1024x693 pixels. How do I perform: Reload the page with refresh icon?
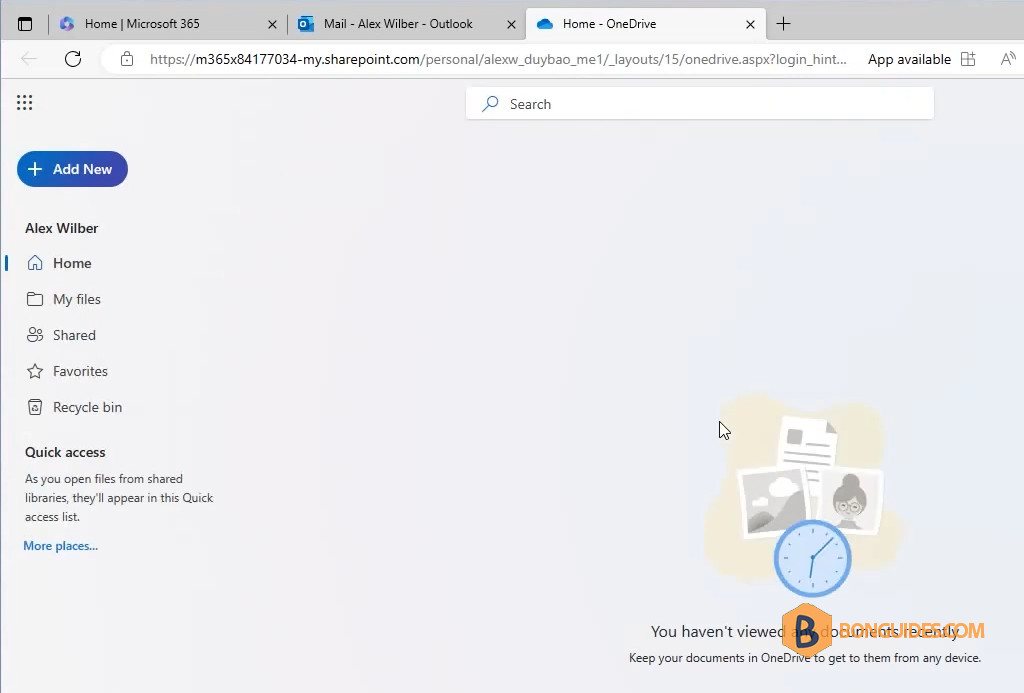(73, 59)
